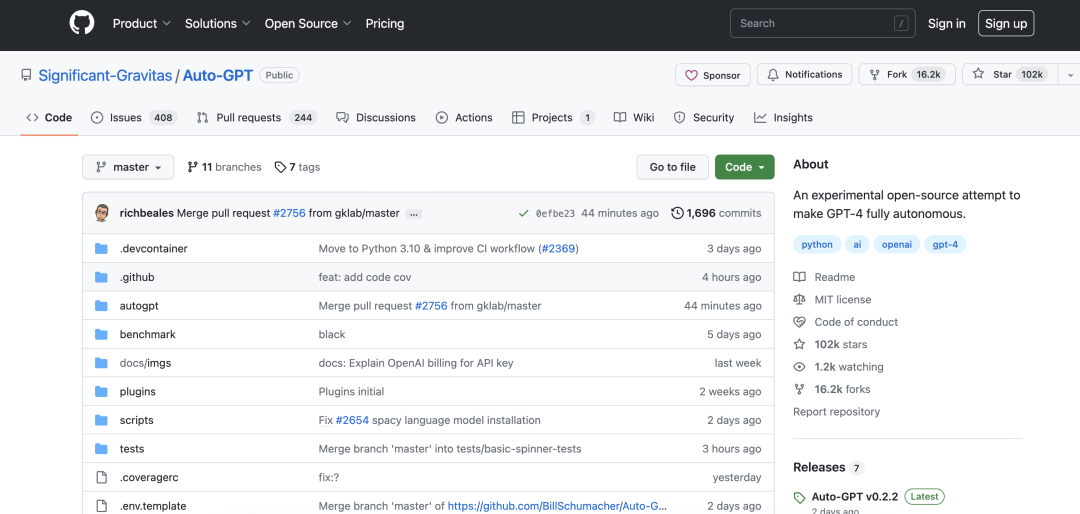Switch to the Issues tab

coord(134,118)
